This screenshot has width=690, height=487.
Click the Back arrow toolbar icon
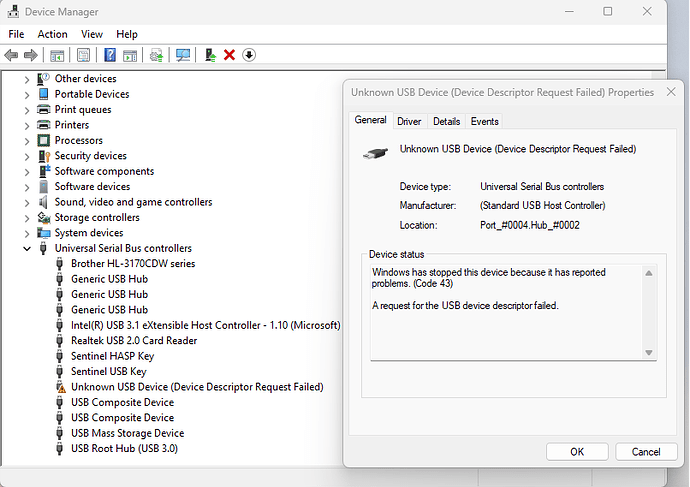(11, 55)
